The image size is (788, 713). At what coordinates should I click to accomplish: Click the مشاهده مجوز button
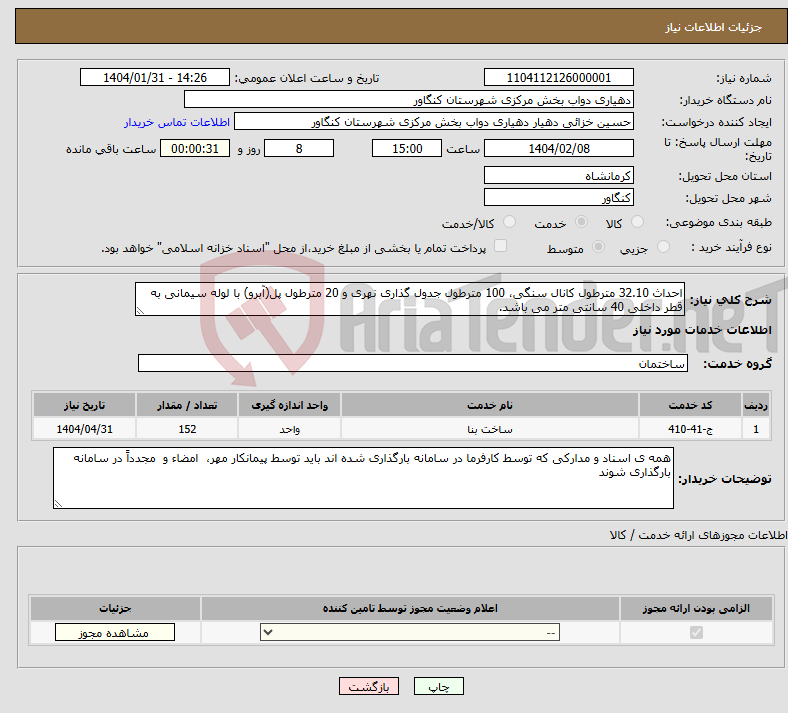click(115, 632)
